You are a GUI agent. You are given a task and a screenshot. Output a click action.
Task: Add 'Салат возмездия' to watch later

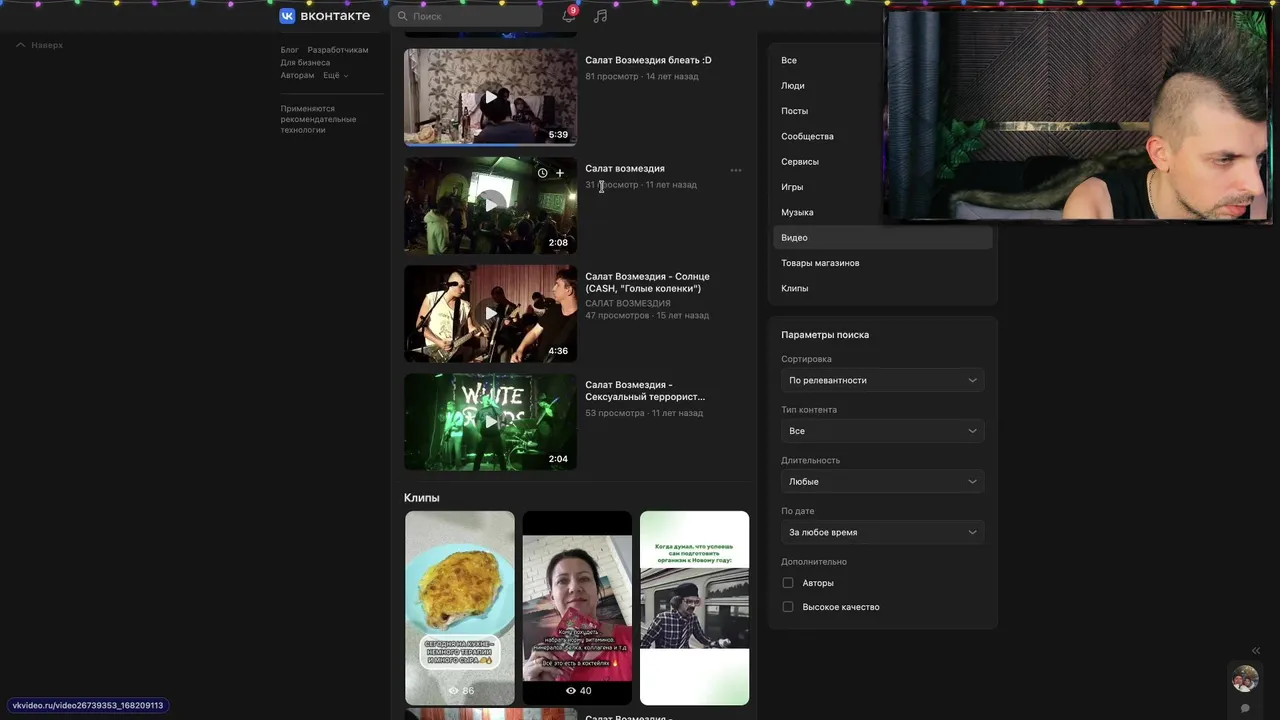(x=542, y=173)
